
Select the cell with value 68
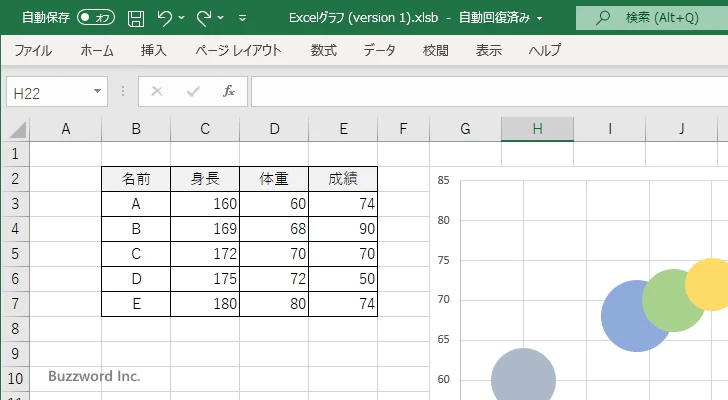coord(274,229)
